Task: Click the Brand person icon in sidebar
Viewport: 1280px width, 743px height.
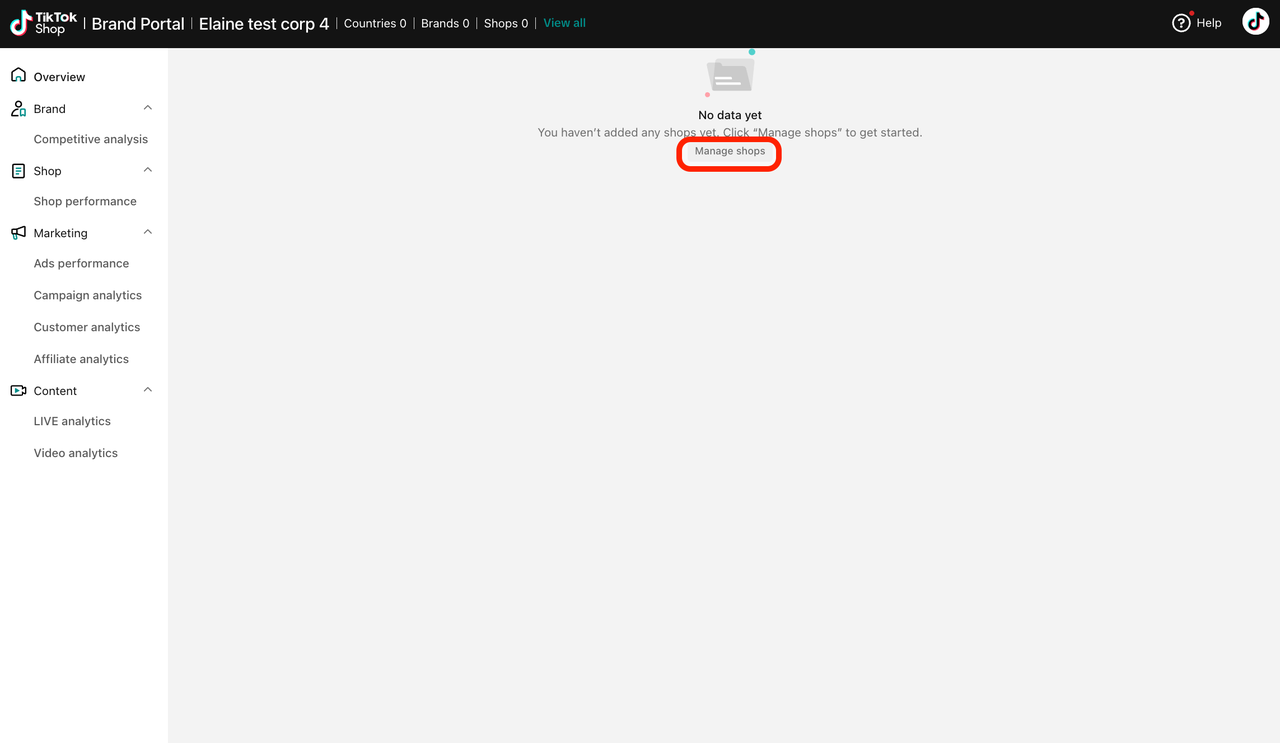Action: coord(18,109)
